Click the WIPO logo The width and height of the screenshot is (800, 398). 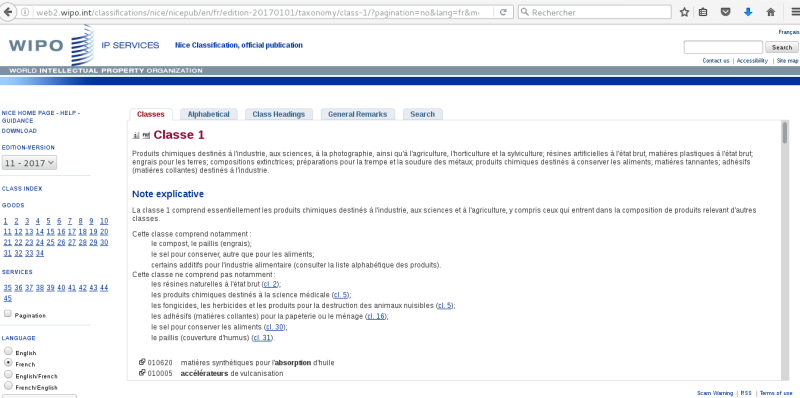point(51,45)
